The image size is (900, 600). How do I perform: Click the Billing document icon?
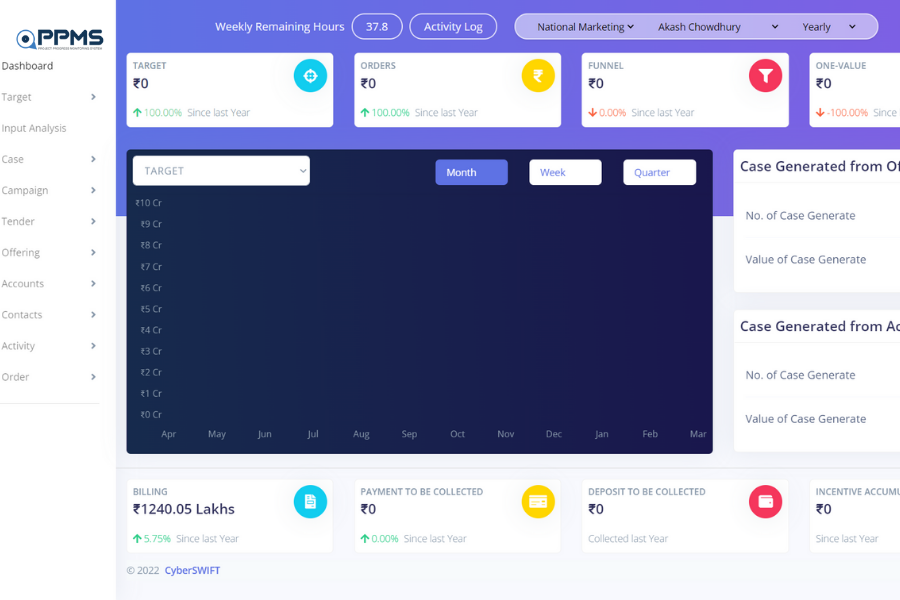click(x=310, y=501)
